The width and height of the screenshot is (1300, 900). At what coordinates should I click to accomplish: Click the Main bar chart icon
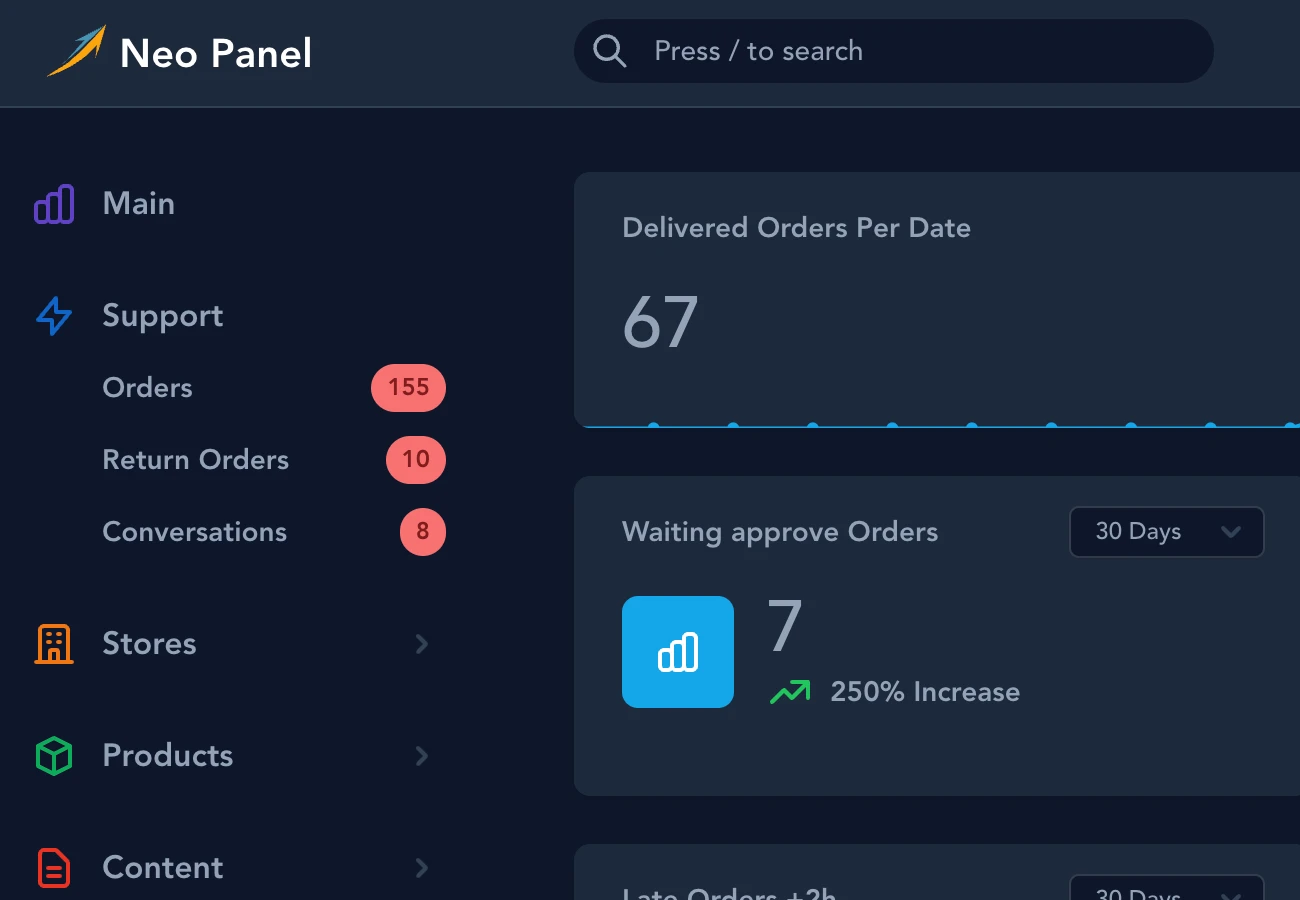pyautogui.click(x=54, y=204)
